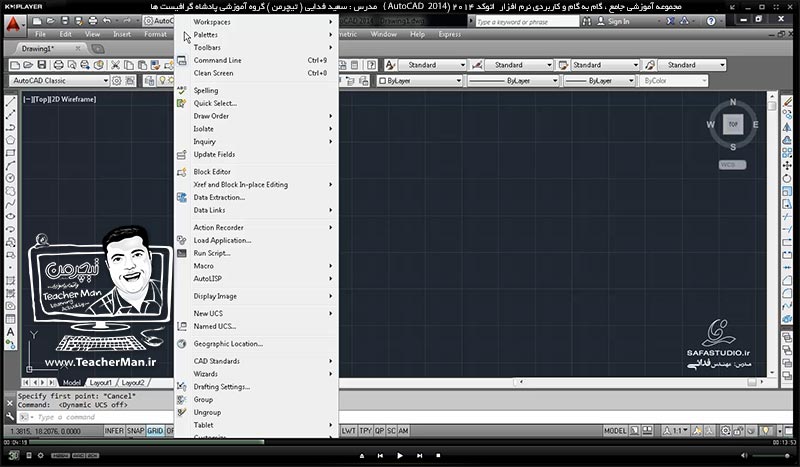This screenshot has width=800, height=467.
Task: Click the KMPlayer play button
Action: (399, 455)
